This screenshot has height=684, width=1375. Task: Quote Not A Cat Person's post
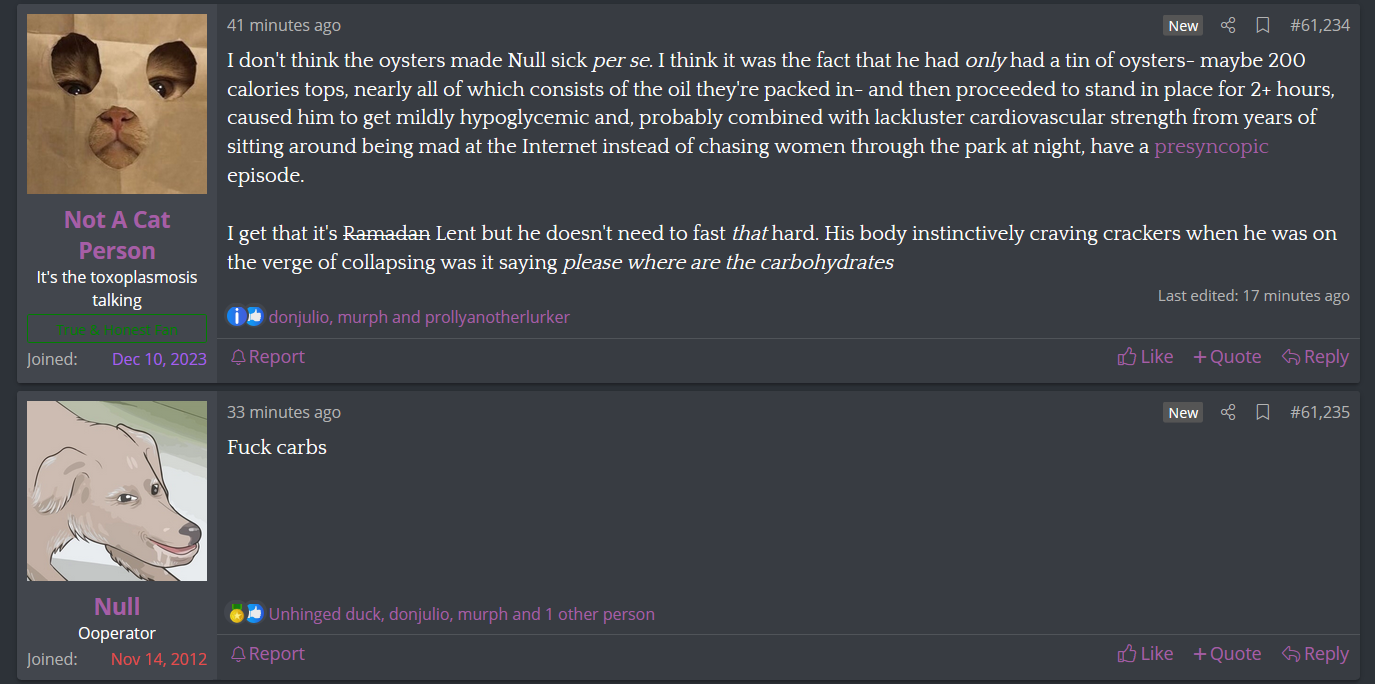[1227, 357]
